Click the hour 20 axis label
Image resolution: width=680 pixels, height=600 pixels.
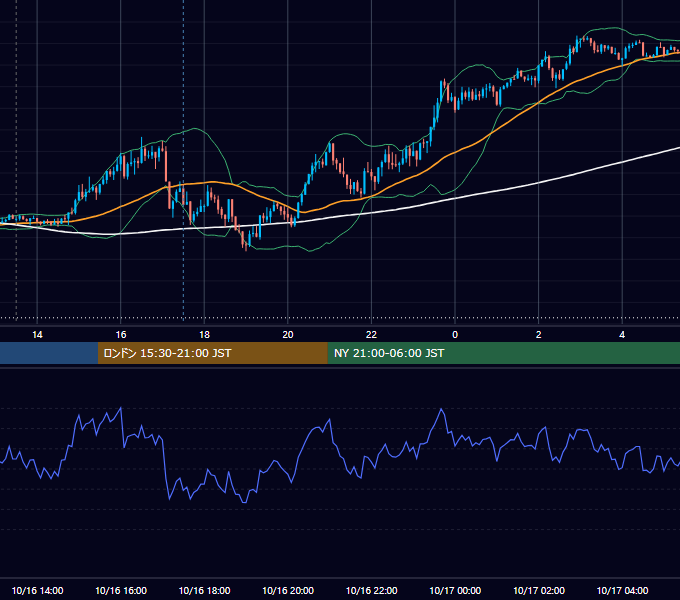[x=288, y=335]
